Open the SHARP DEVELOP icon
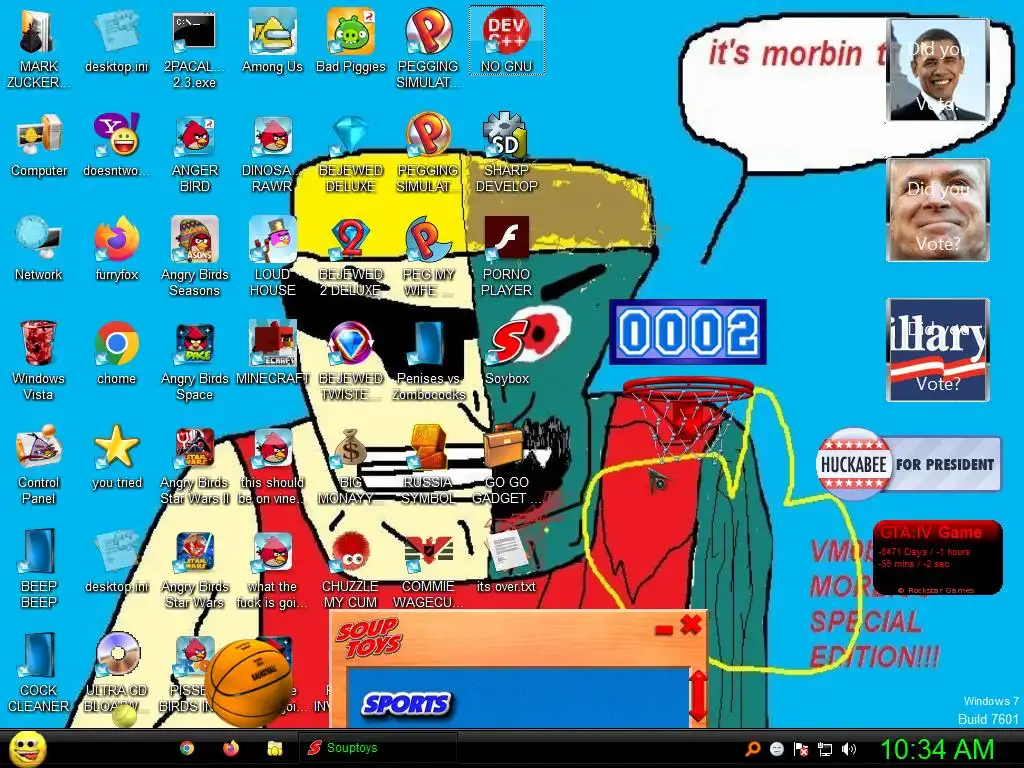Viewport: 1024px width, 768px height. point(507,152)
